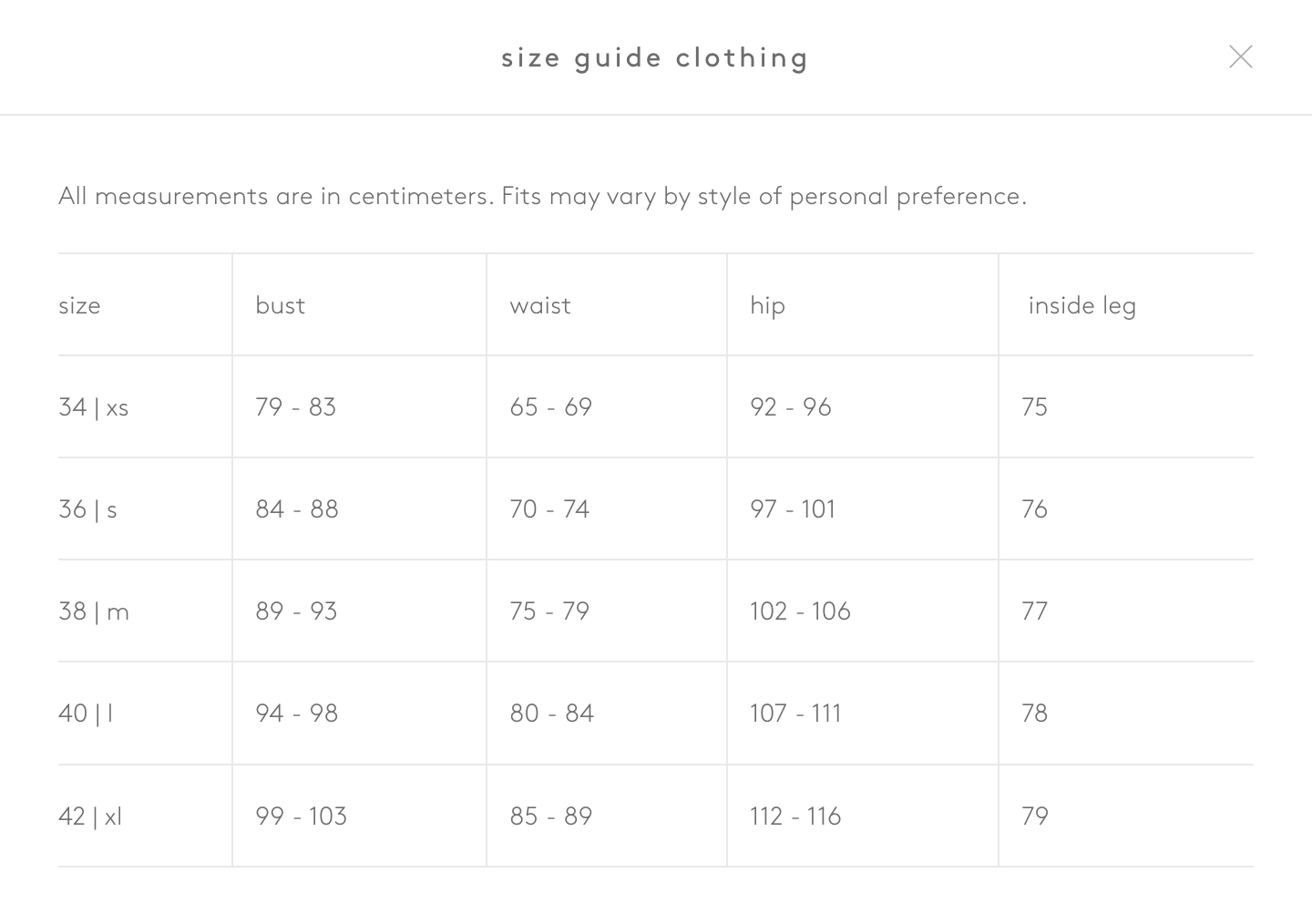Close the size guide dialog
Screen dimensions: 1312x924
tap(1240, 56)
